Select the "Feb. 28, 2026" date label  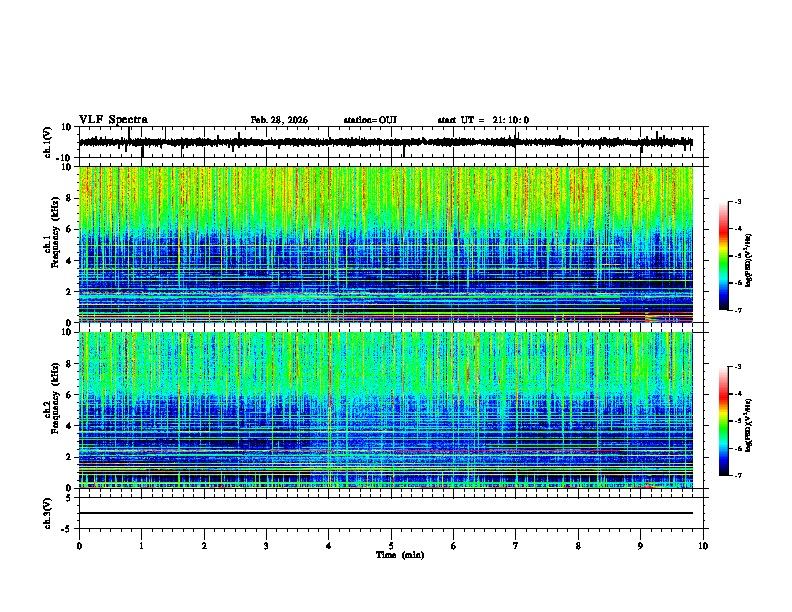279,120
